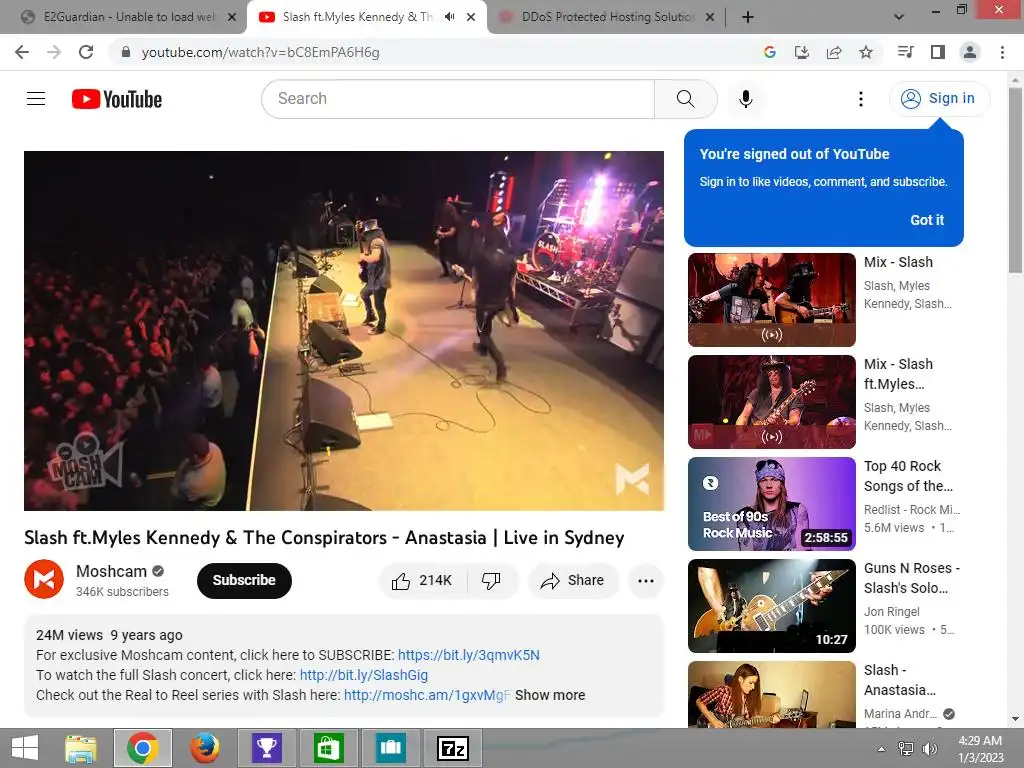Toggle the browser side panel
The image size is (1024, 768).
(x=938, y=52)
